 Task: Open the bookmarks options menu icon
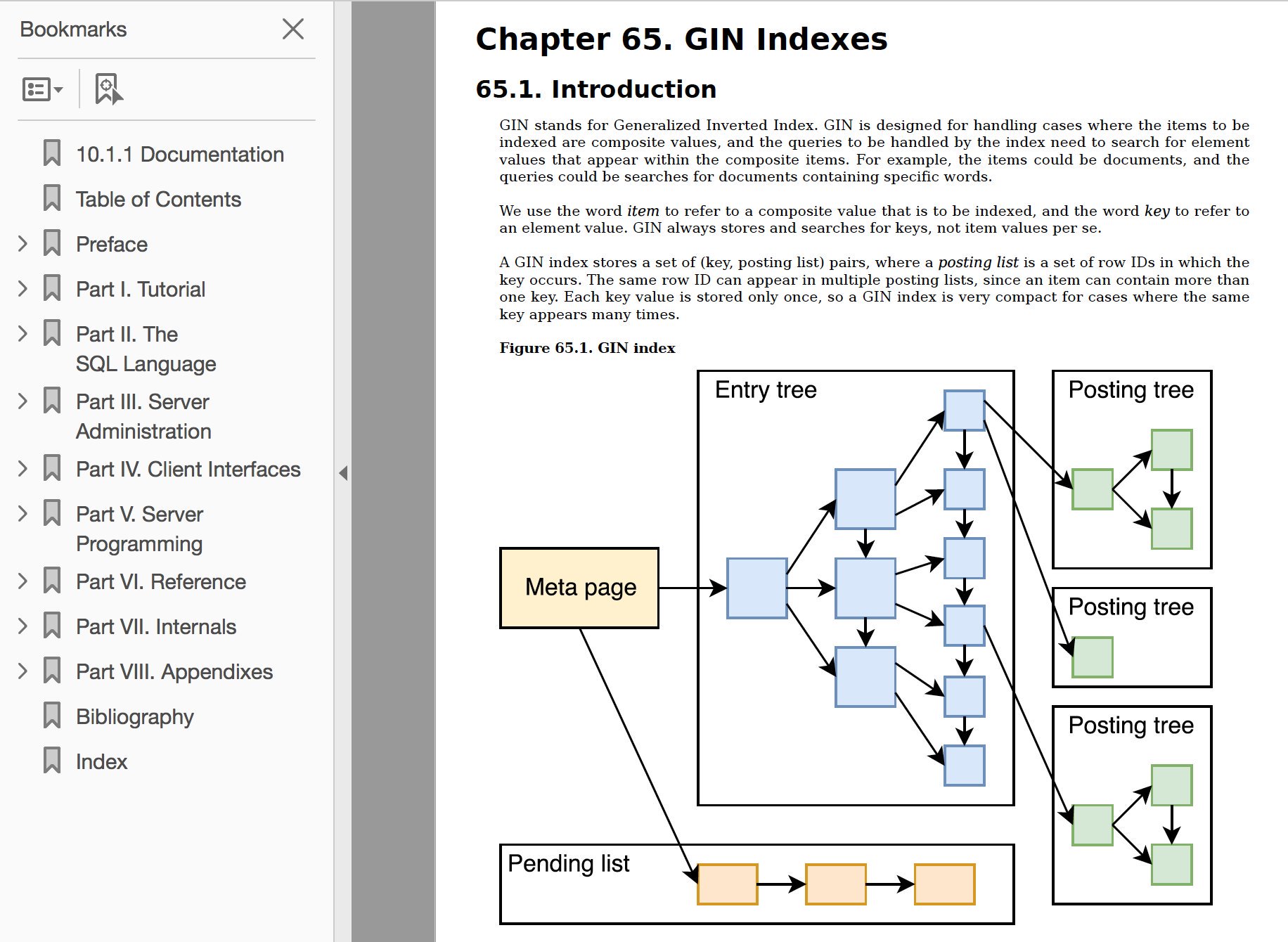[x=42, y=90]
